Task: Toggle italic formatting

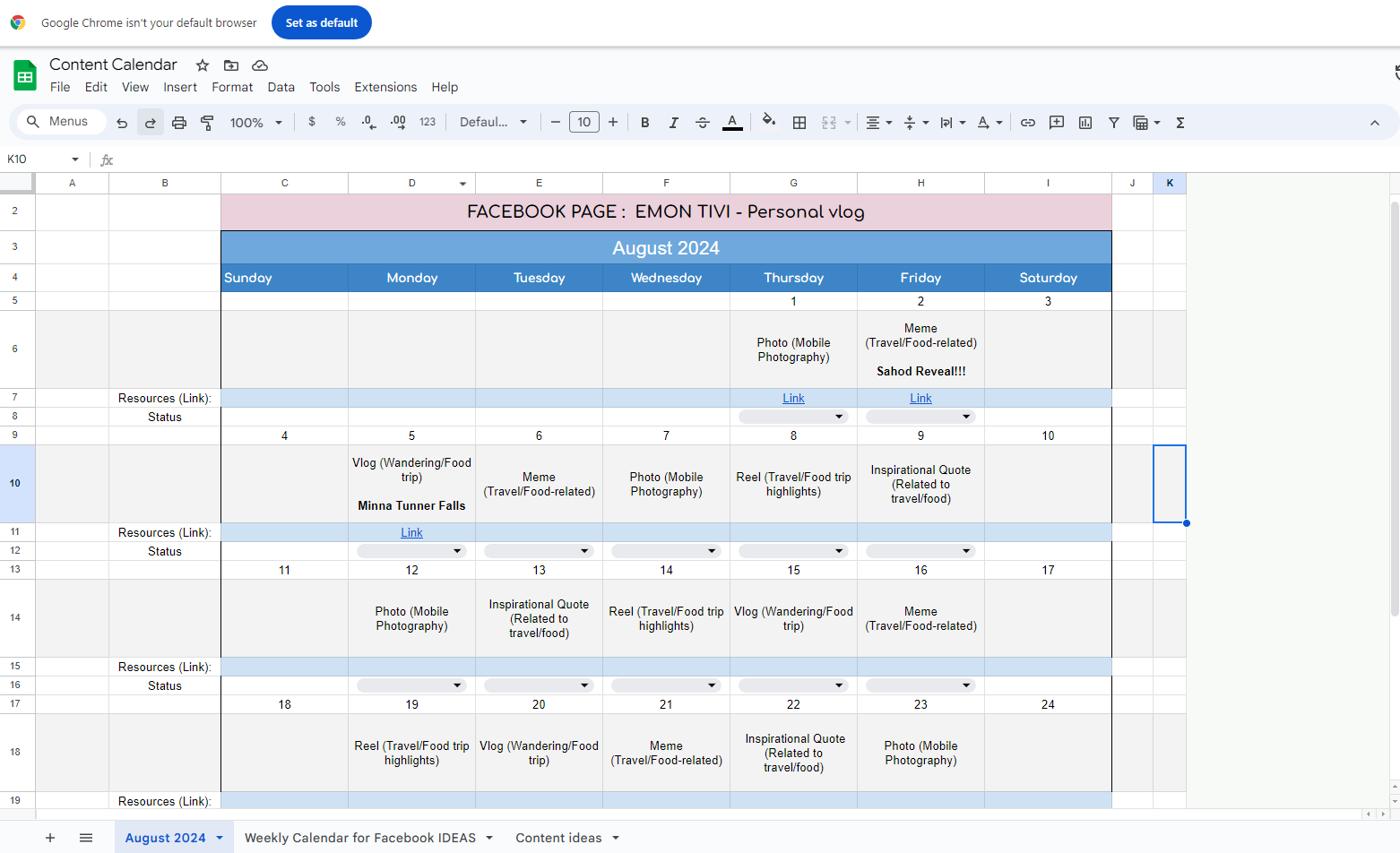Action: point(674,123)
